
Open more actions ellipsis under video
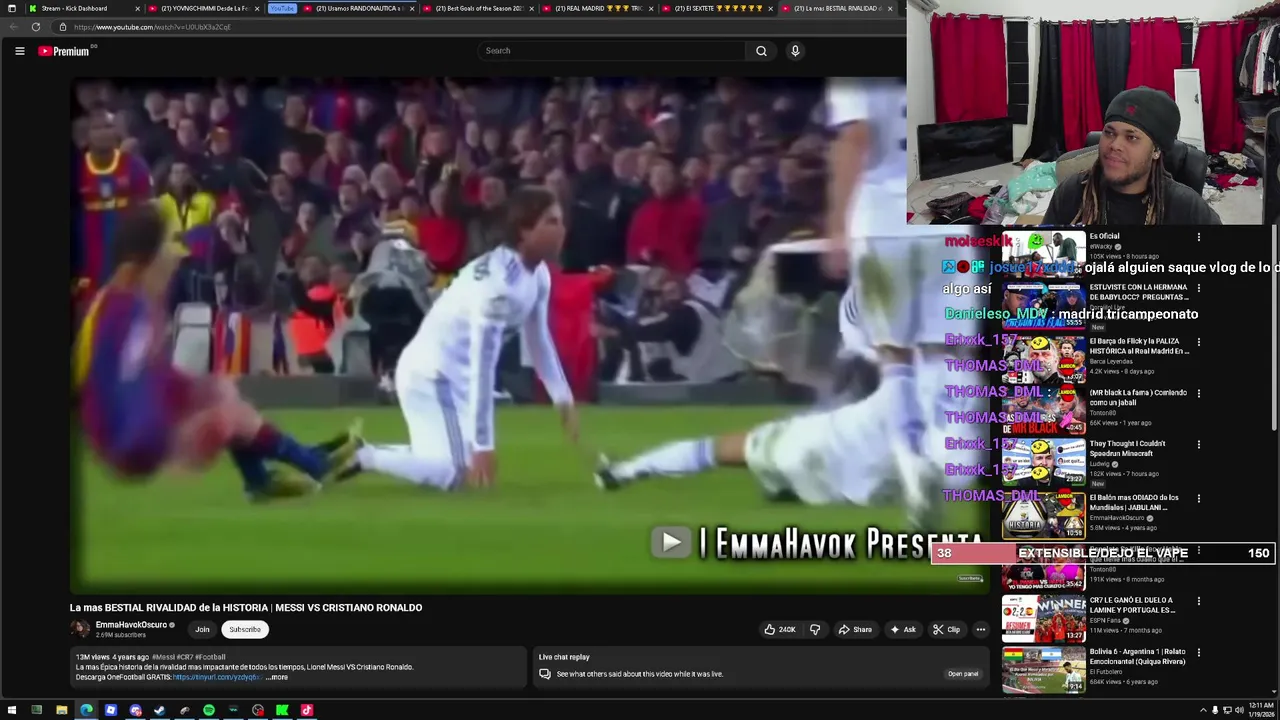981,629
